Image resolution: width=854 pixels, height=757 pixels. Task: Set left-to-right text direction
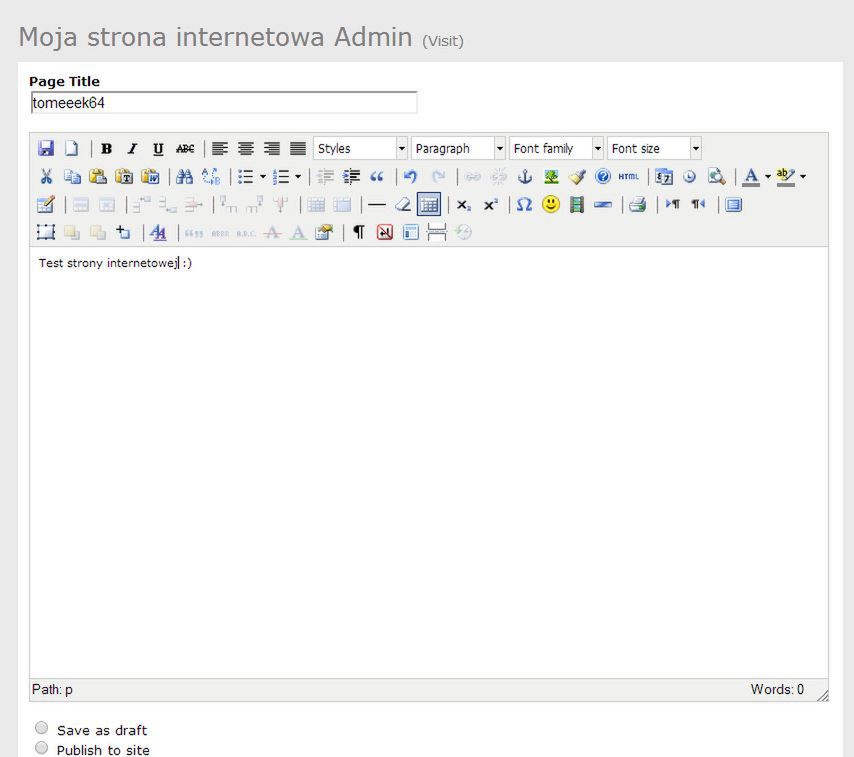[673, 205]
